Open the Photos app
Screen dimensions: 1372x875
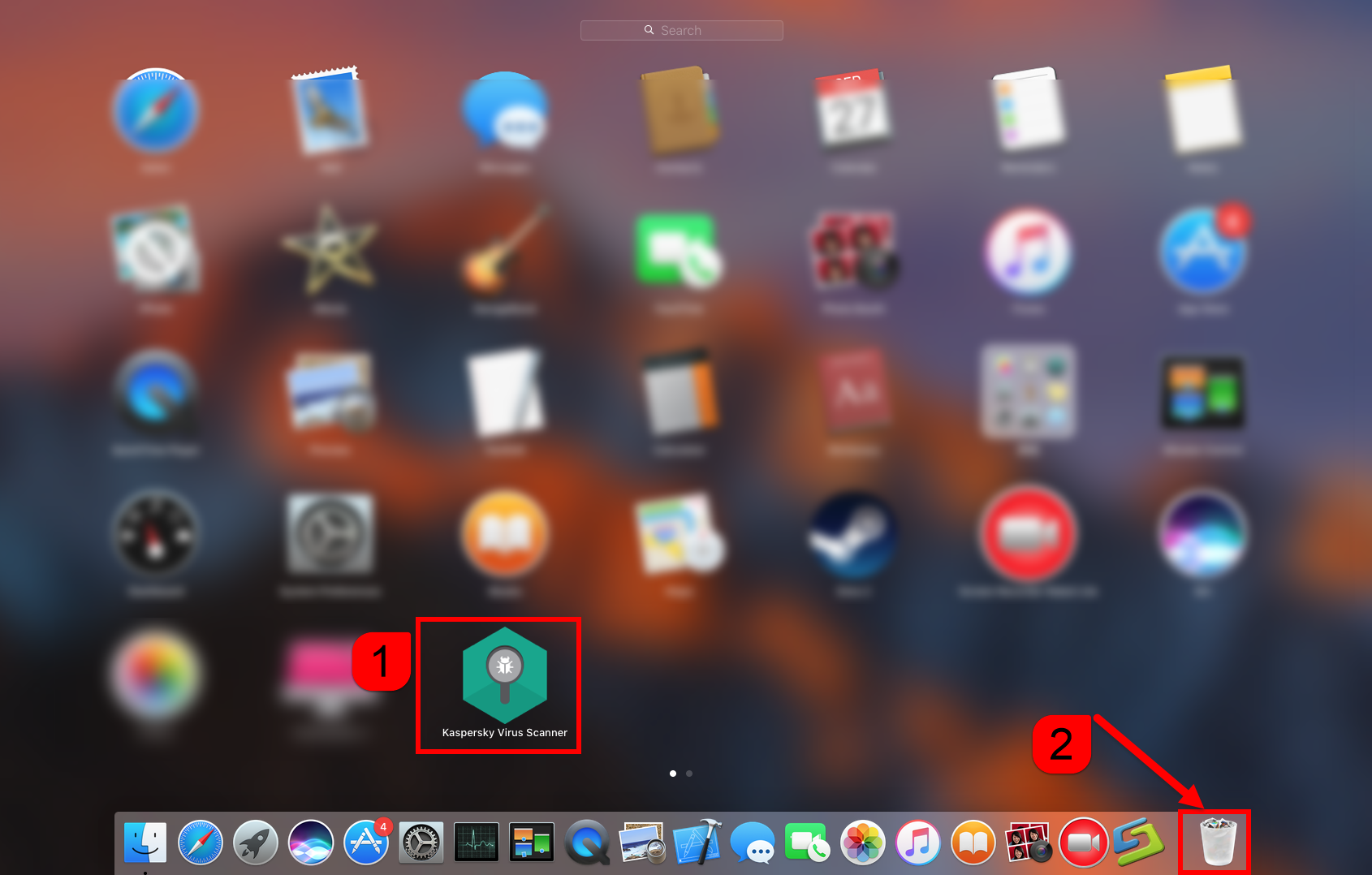[862, 843]
